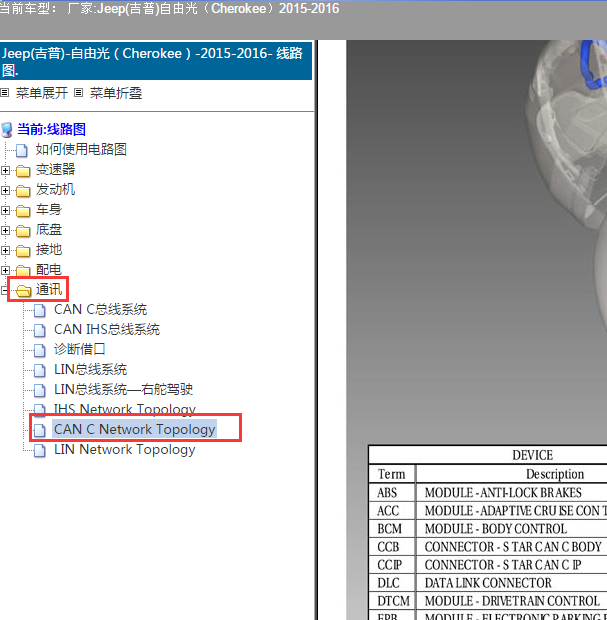This screenshot has width=607, height=620.
Task: Click DATA LINK CONNECTOR description
Action: (x=488, y=583)
